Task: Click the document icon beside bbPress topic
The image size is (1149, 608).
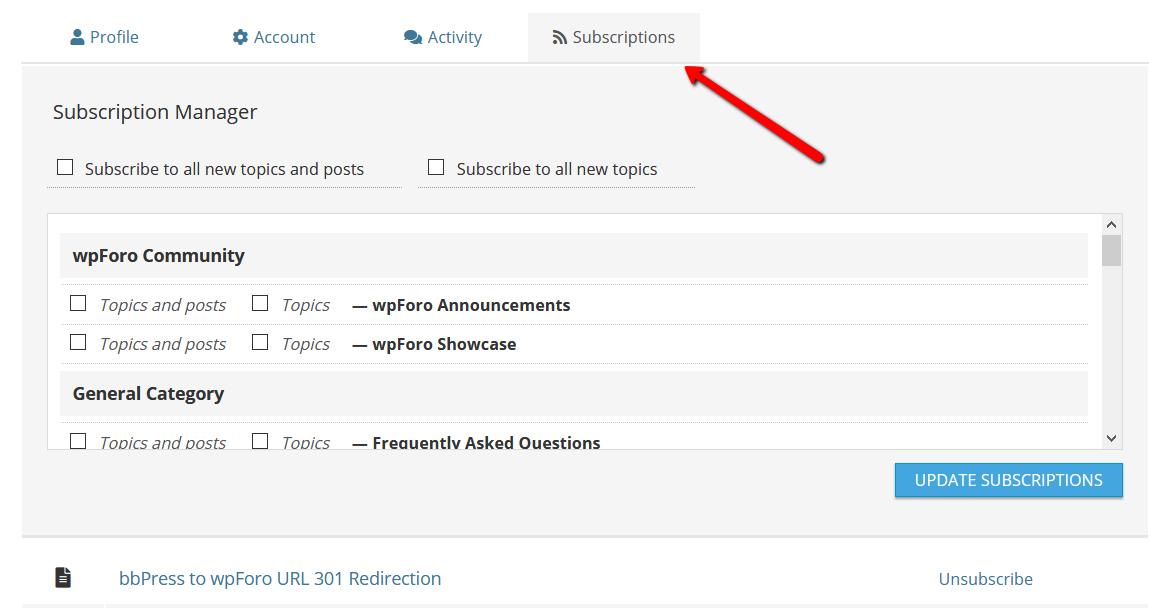Action: click(x=63, y=577)
